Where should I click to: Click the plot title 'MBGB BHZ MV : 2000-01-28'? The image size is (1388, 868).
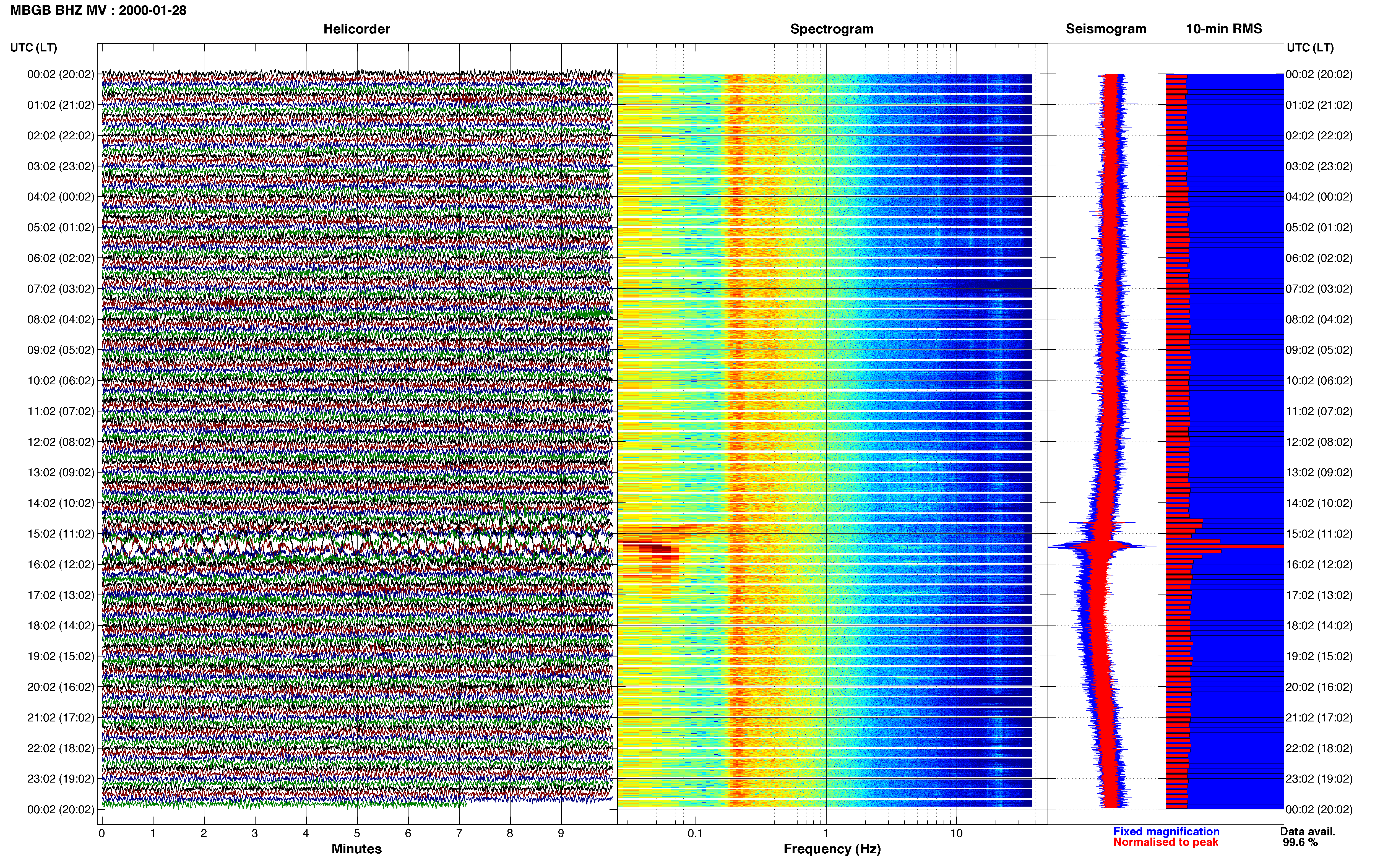pos(98,10)
